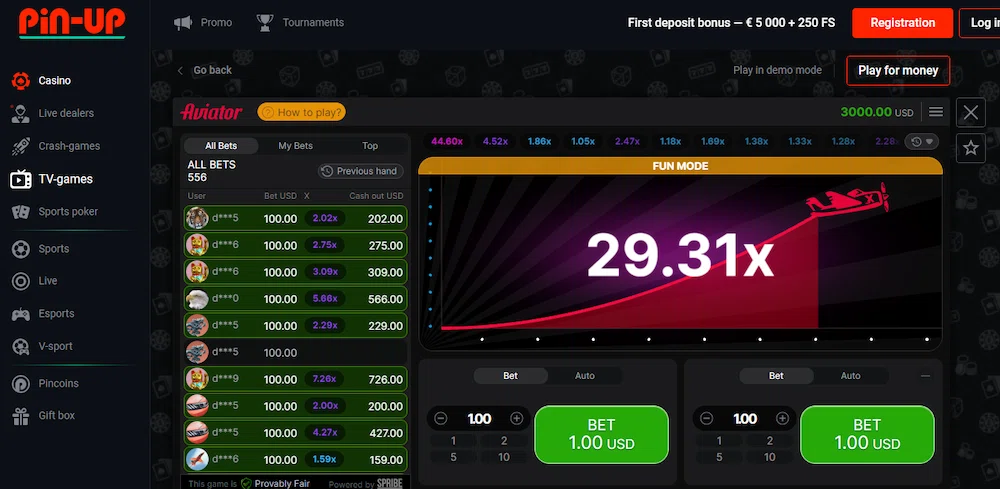Open How to play? help
The image size is (1000, 489).
pos(302,113)
